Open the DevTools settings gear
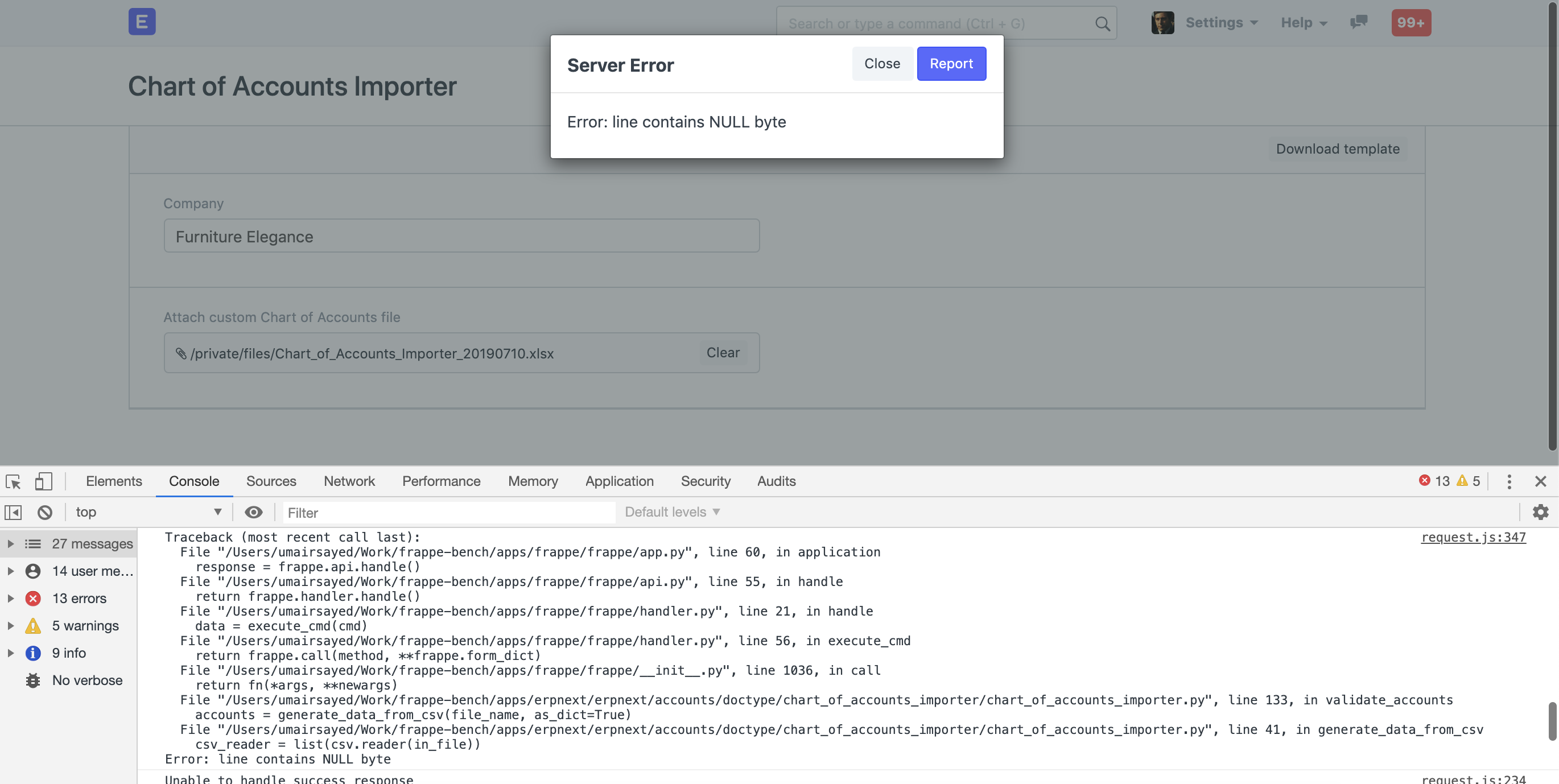The width and height of the screenshot is (1559, 784). 1541,512
